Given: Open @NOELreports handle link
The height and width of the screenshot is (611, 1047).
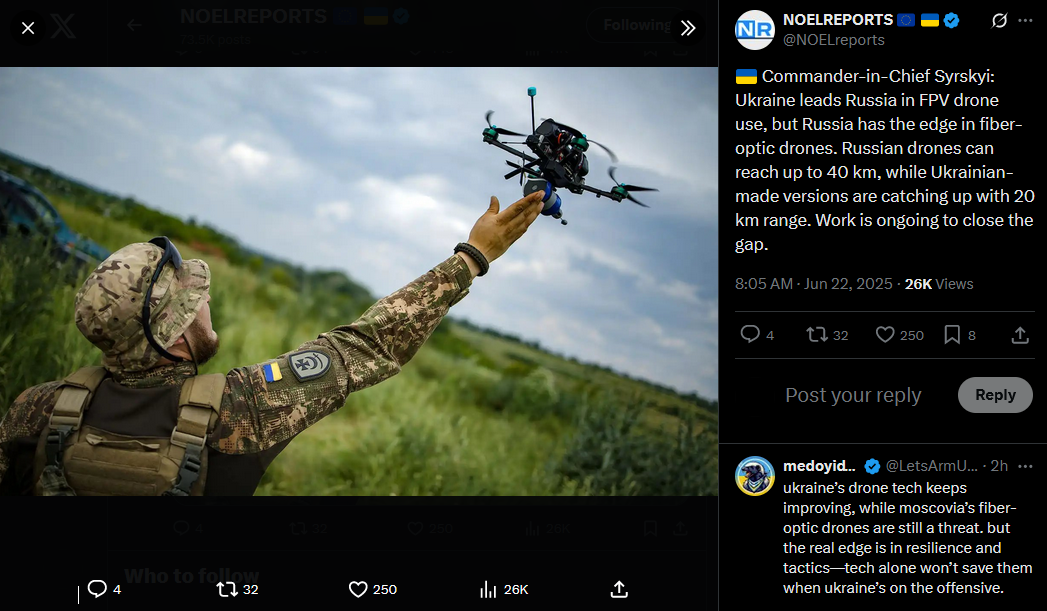Looking at the screenshot, I should pos(833,40).
